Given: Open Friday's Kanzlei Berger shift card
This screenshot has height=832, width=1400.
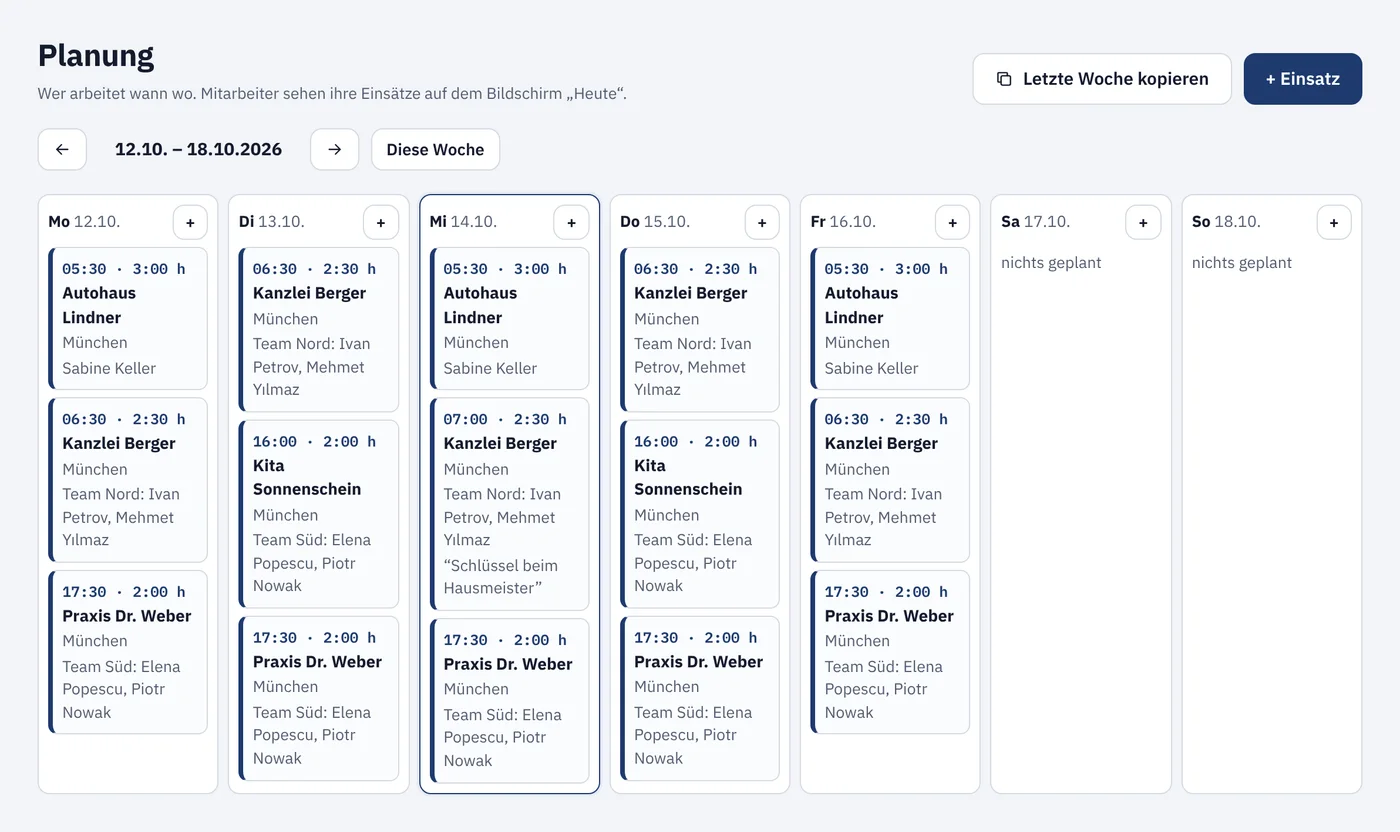Looking at the screenshot, I should tap(890, 480).
